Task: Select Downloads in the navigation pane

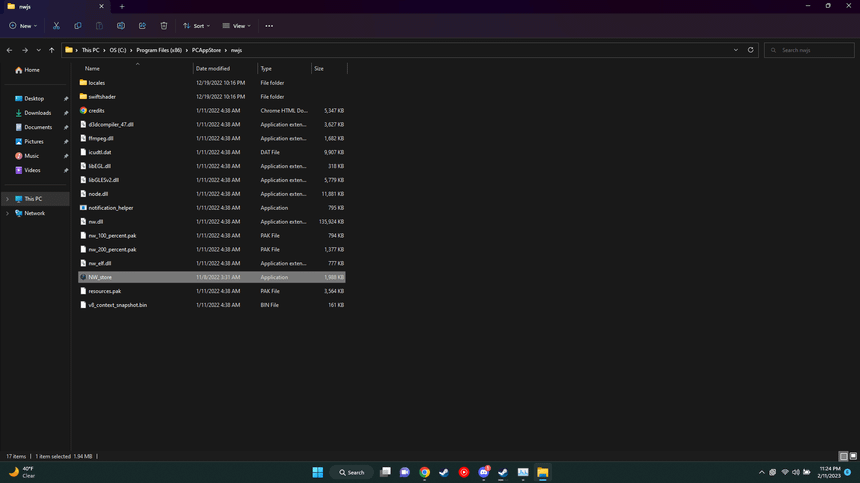Action: pos(38,113)
